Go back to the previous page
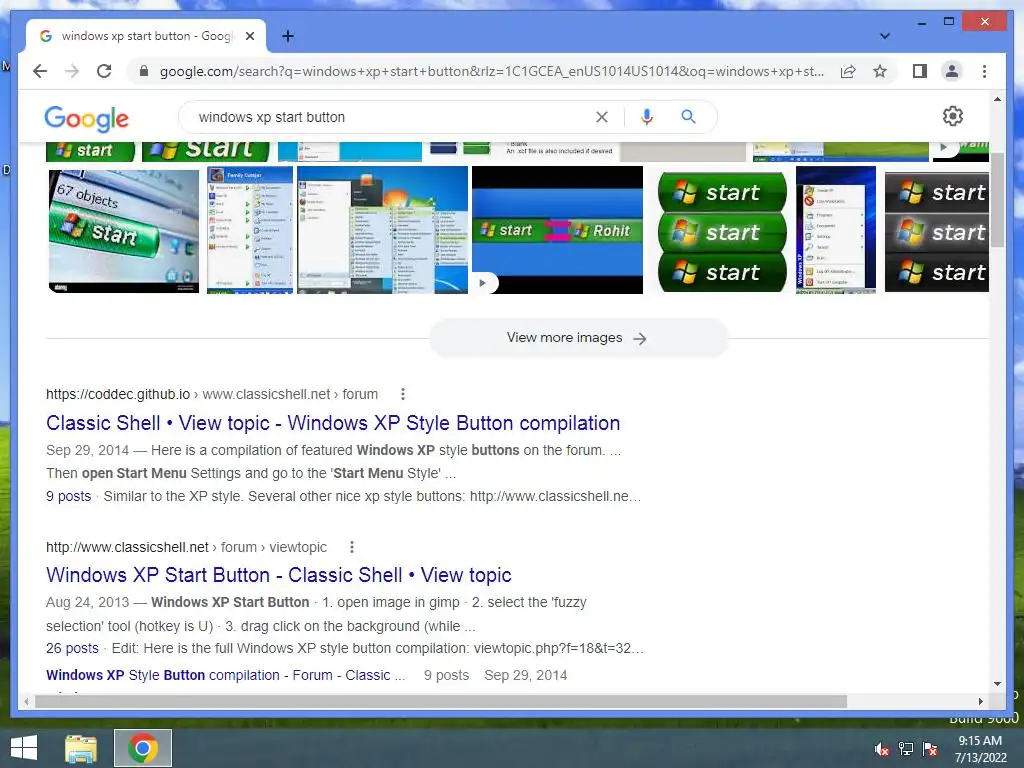The height and width of the screenshot is (768, 1024). coord(40,71)
